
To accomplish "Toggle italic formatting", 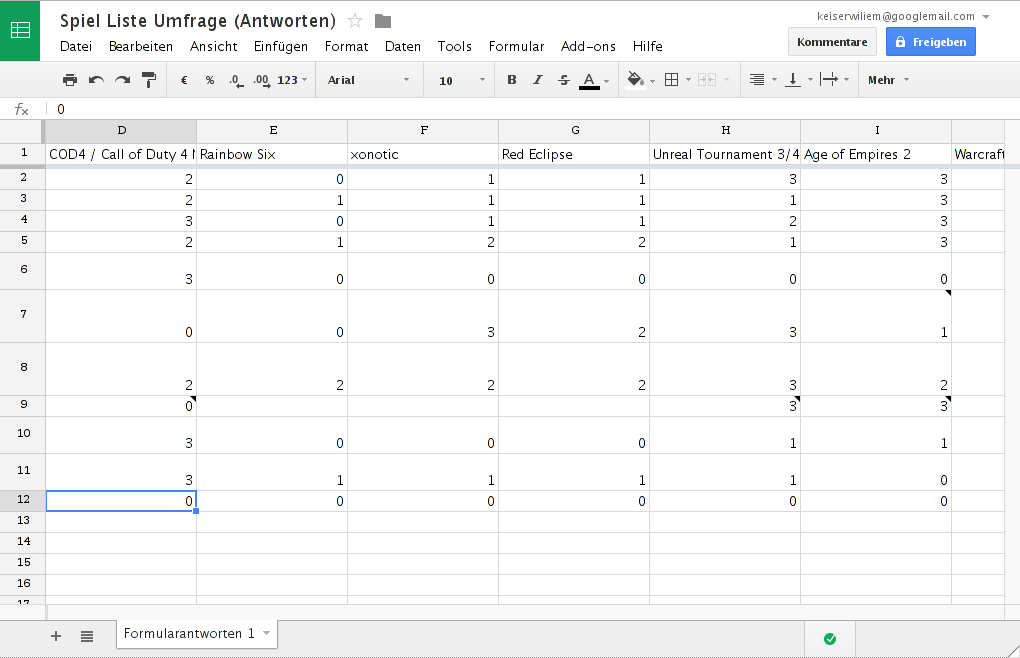I will coord(538,80).
